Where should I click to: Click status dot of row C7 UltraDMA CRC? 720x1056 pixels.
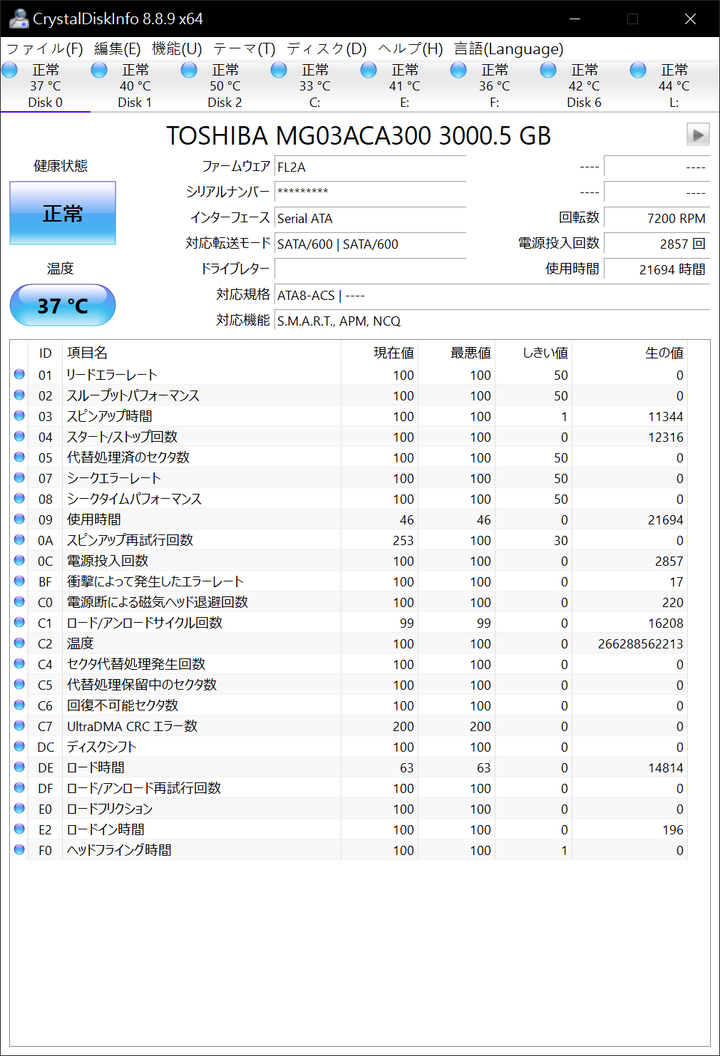(19, 726)
